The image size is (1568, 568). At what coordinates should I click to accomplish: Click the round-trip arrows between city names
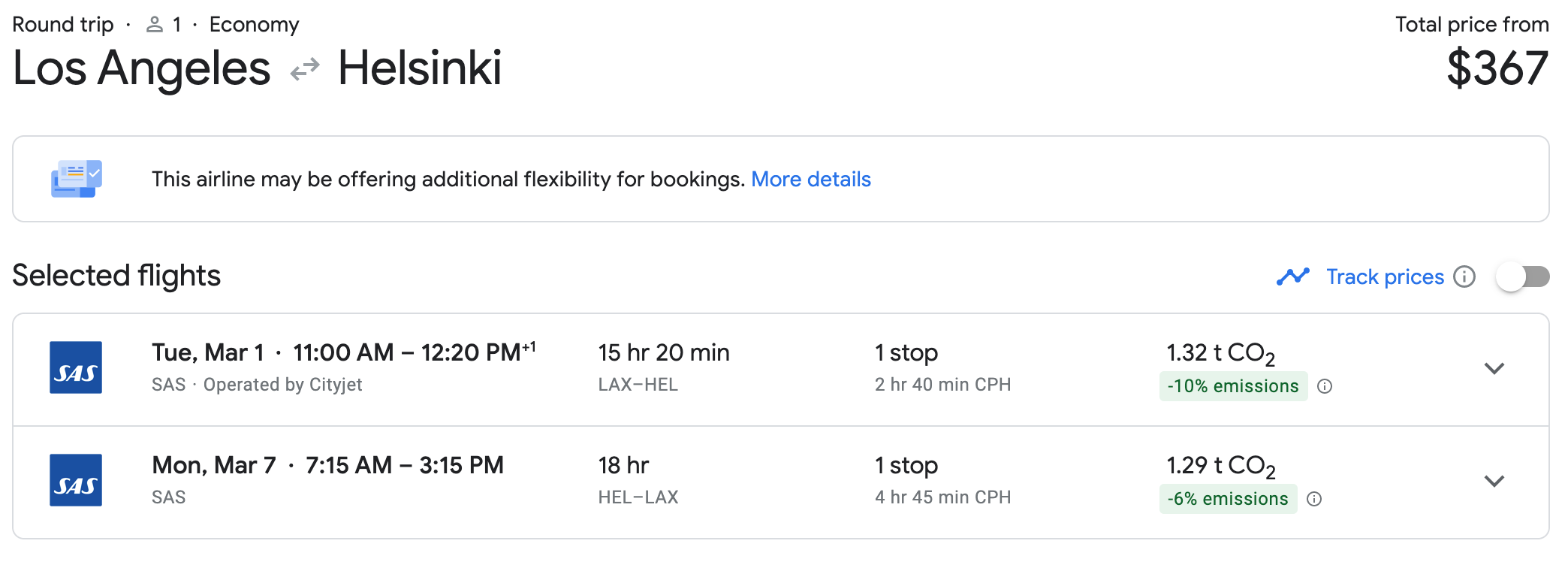(x=305, y=70)
